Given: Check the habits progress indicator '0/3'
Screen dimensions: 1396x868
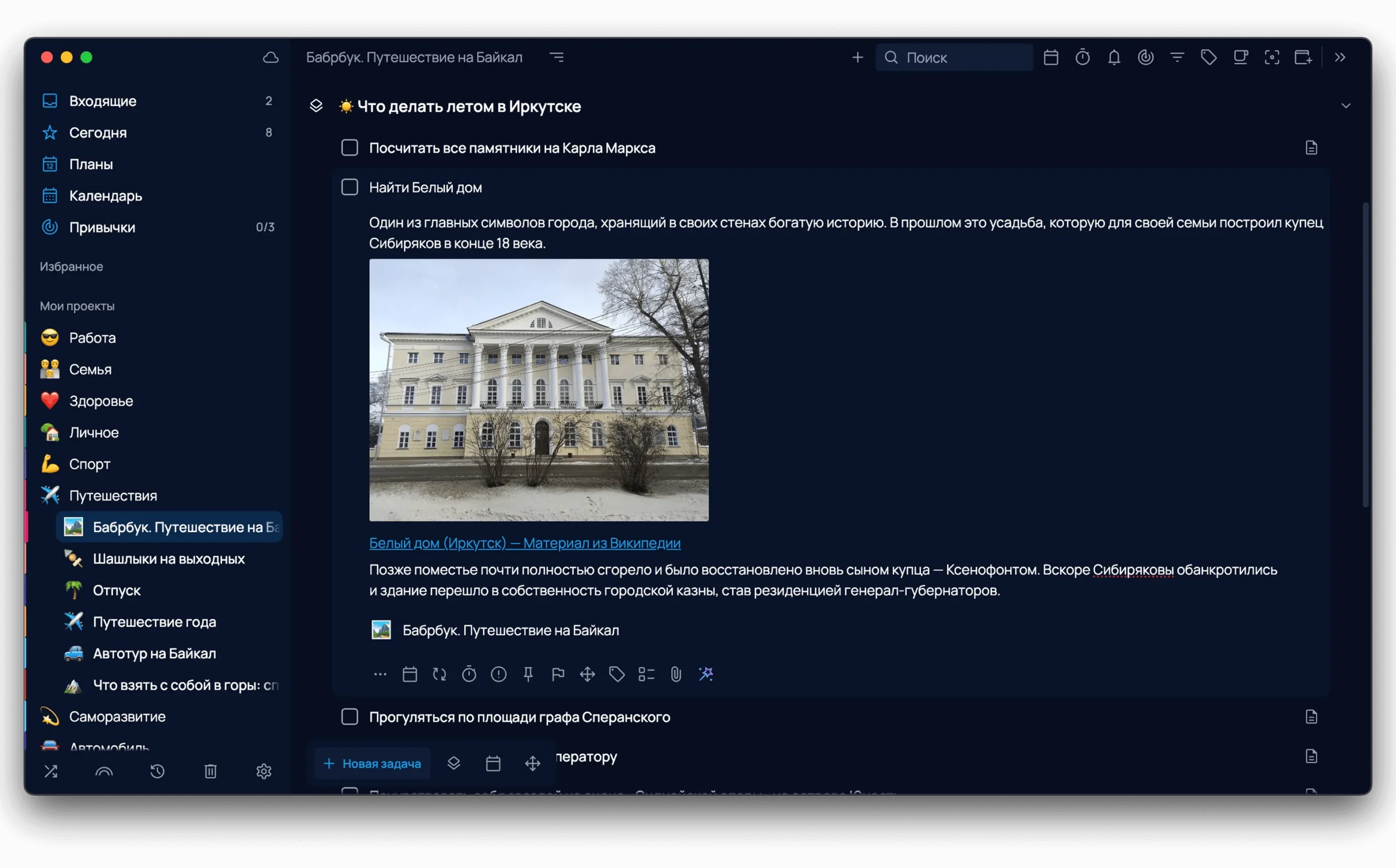Looking at the screenshot, I should (266, 227).
